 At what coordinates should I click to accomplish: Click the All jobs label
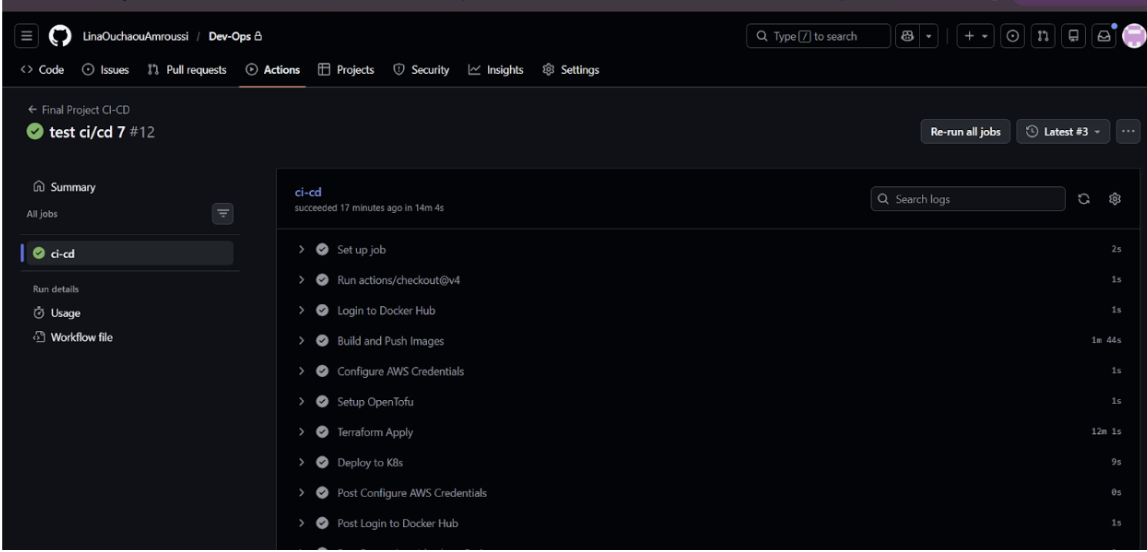point(42,214)
